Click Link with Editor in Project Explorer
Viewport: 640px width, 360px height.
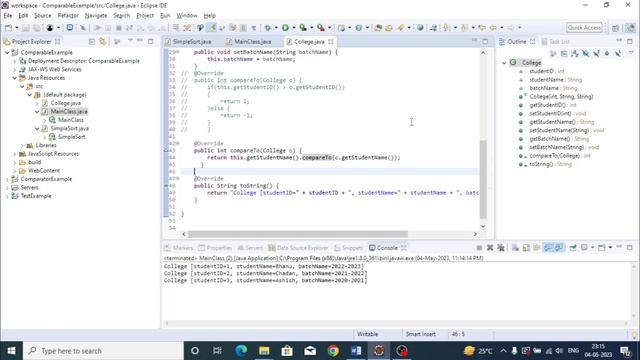pyautogui.click(x=102, y=42)
